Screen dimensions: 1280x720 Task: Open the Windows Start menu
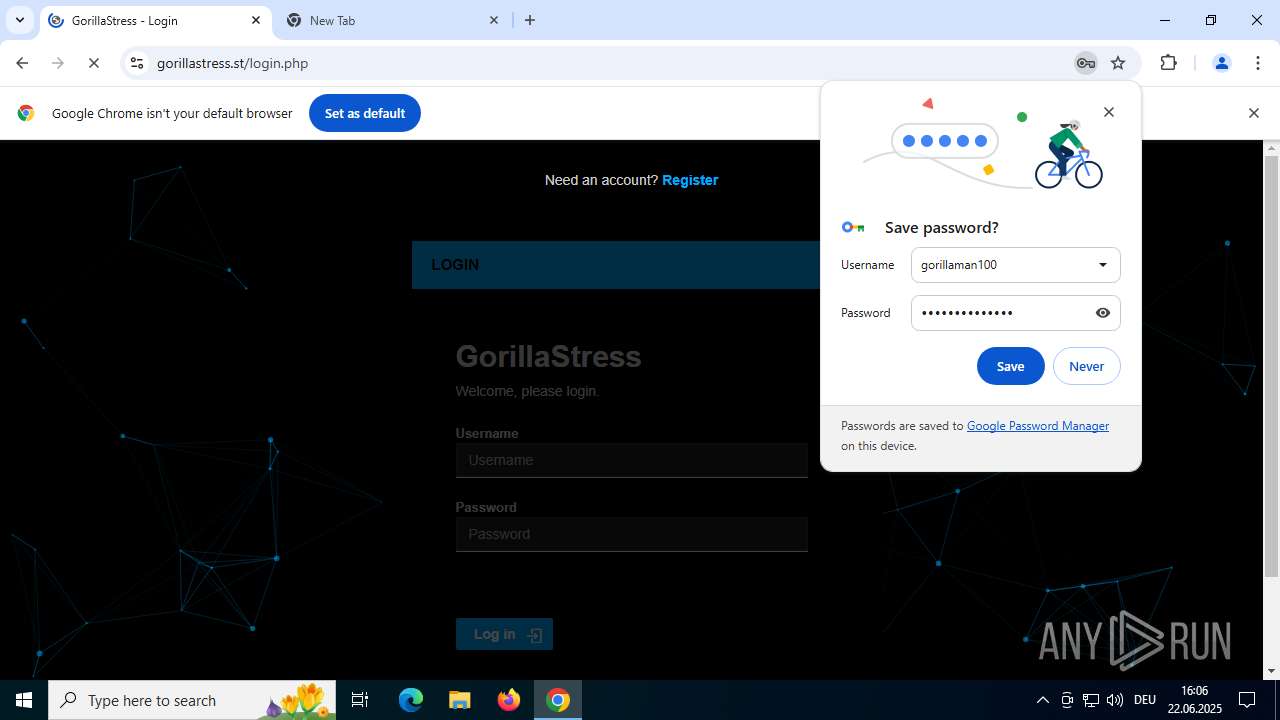tap(24, 700)
